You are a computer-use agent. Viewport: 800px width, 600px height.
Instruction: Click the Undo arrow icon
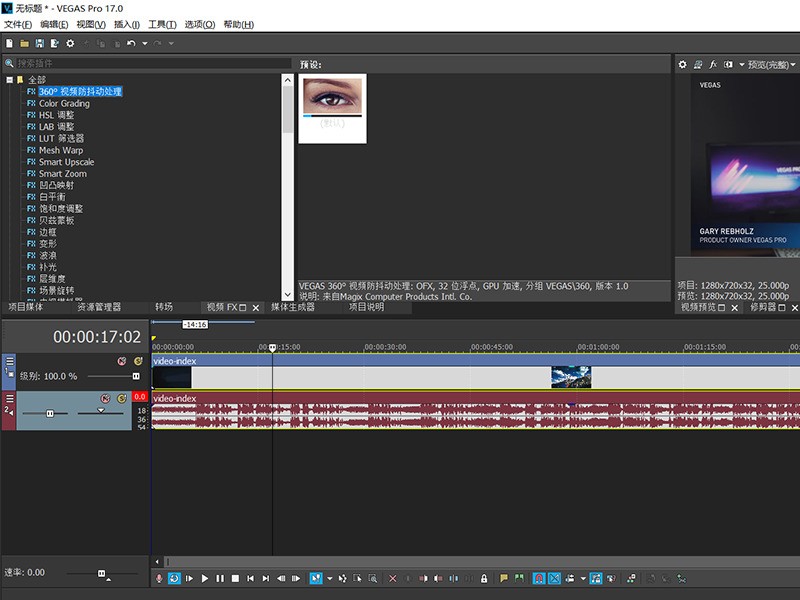(131, 43)
